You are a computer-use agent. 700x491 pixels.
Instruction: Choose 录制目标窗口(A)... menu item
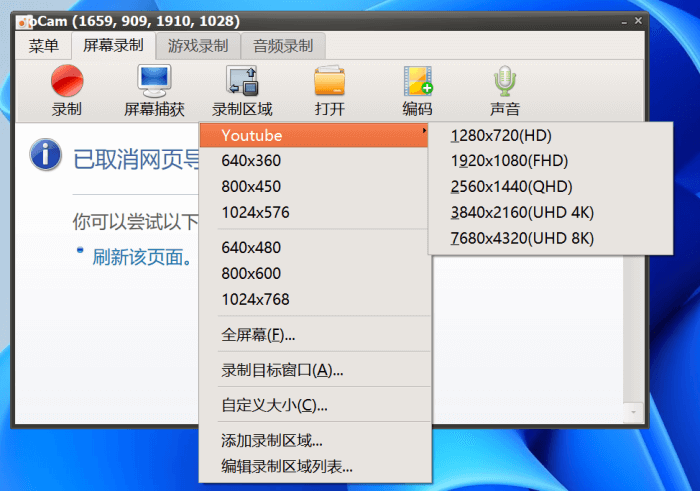click(x=314, y=370)
